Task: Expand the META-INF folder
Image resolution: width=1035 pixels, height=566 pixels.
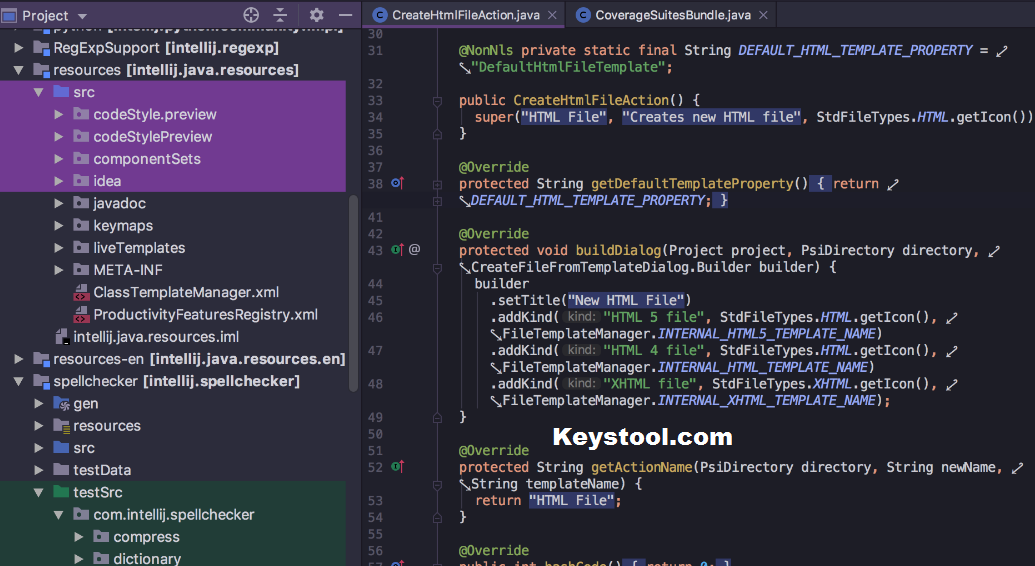Action: pyautogui.click(x=59, y=269)
